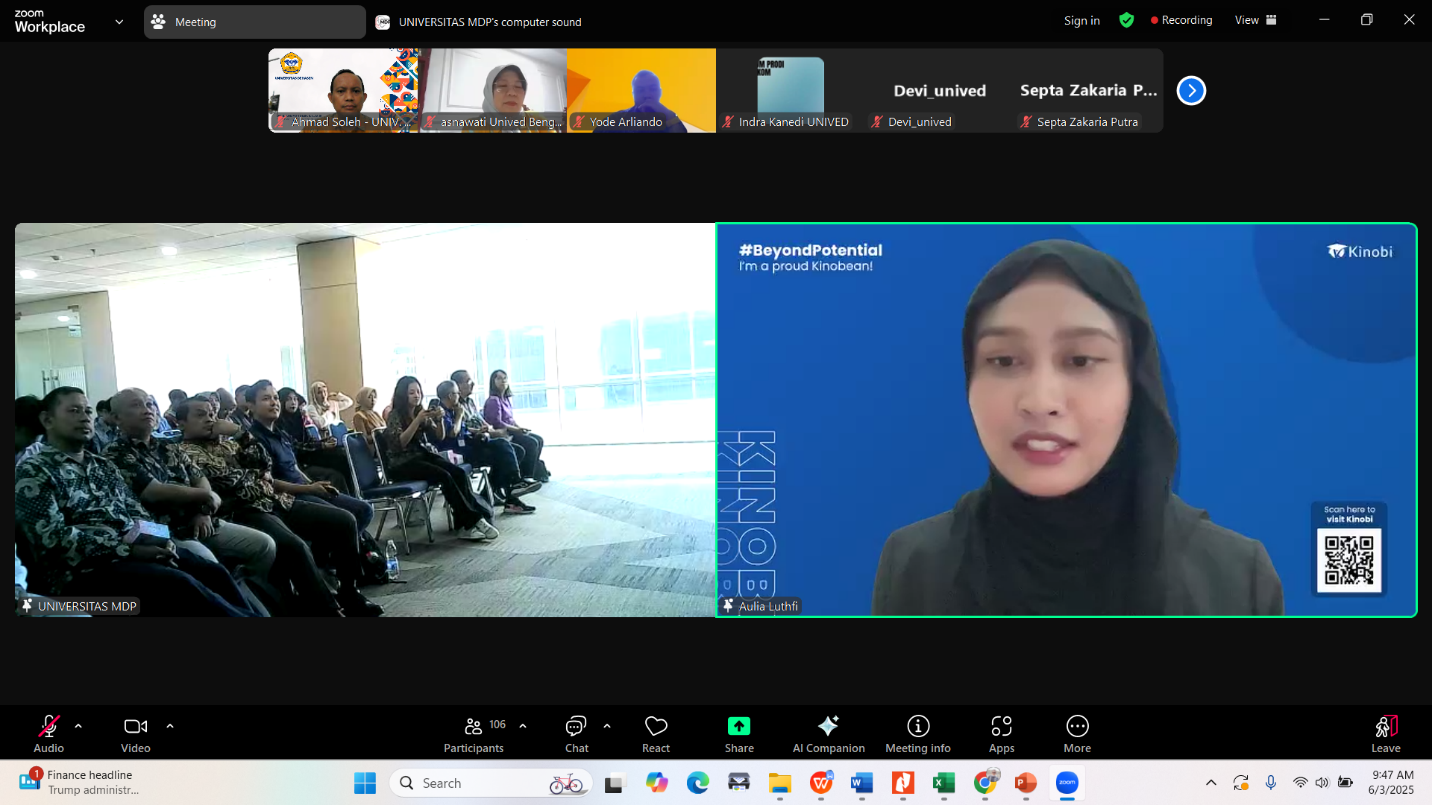
Task: Open the Zoom Workplace dropdown arrow
Action: [119, 21]
